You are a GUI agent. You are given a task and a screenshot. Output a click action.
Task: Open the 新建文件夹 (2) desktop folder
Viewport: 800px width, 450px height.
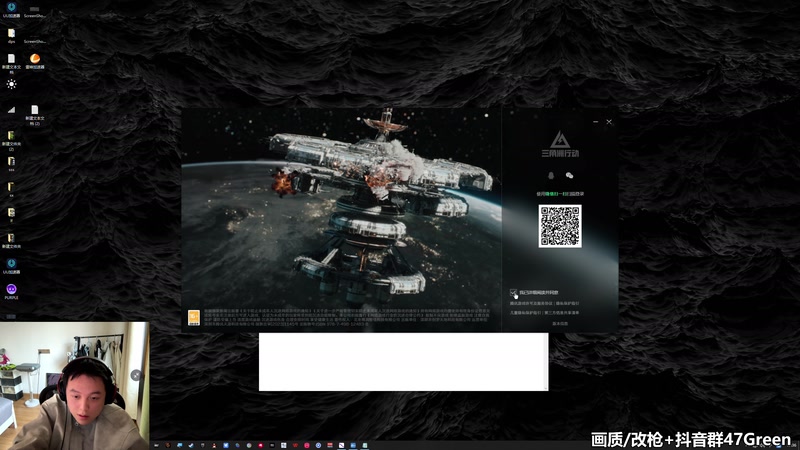[x=11, y=140]
